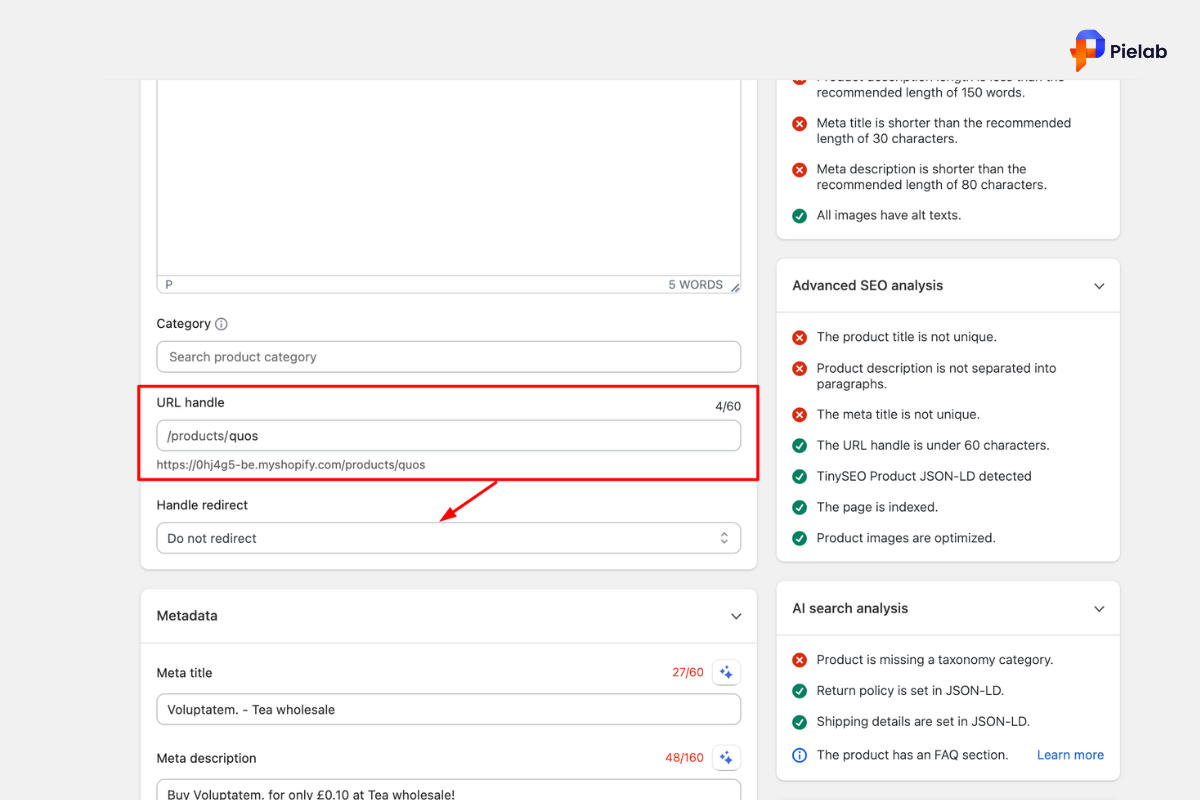The height and width of the screenshot is (800, 1200).
Task: Click the Meta title input field
Action: pyautogui.click(x=448, y=710)
